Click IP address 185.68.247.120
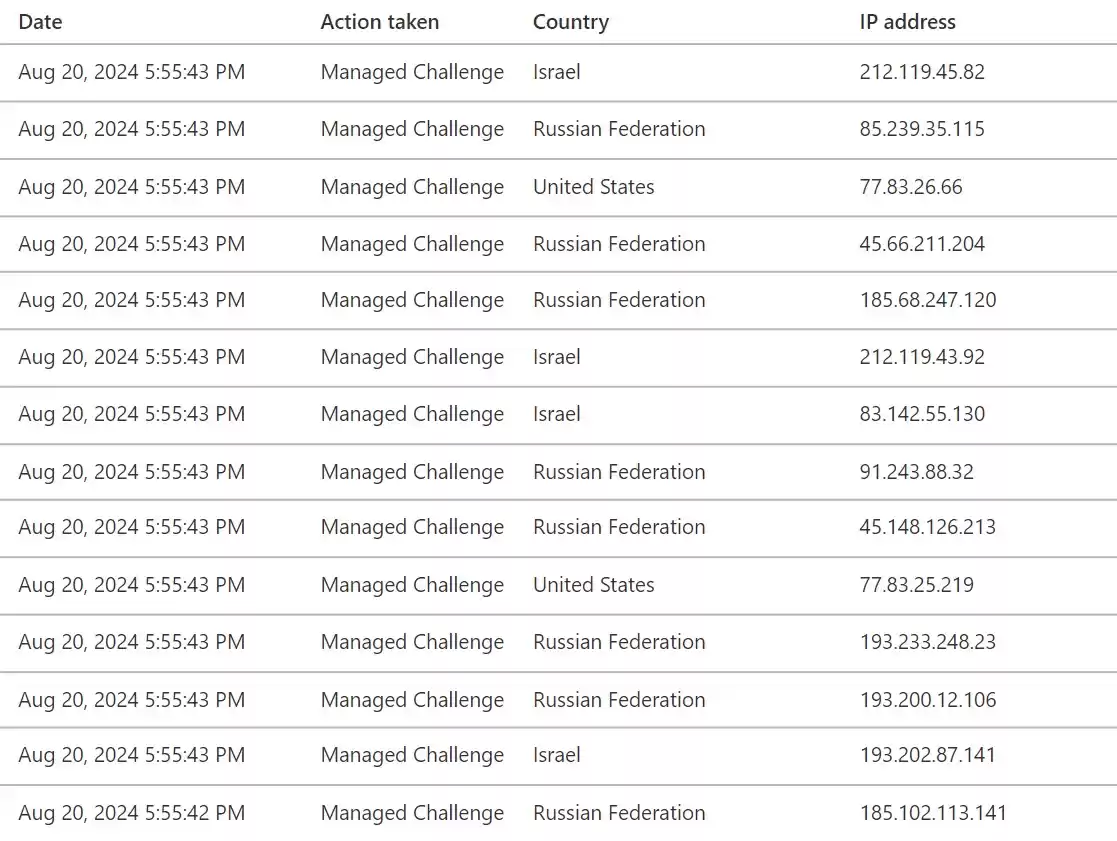Screen dimensions: 1117x841 pos(928,300)
